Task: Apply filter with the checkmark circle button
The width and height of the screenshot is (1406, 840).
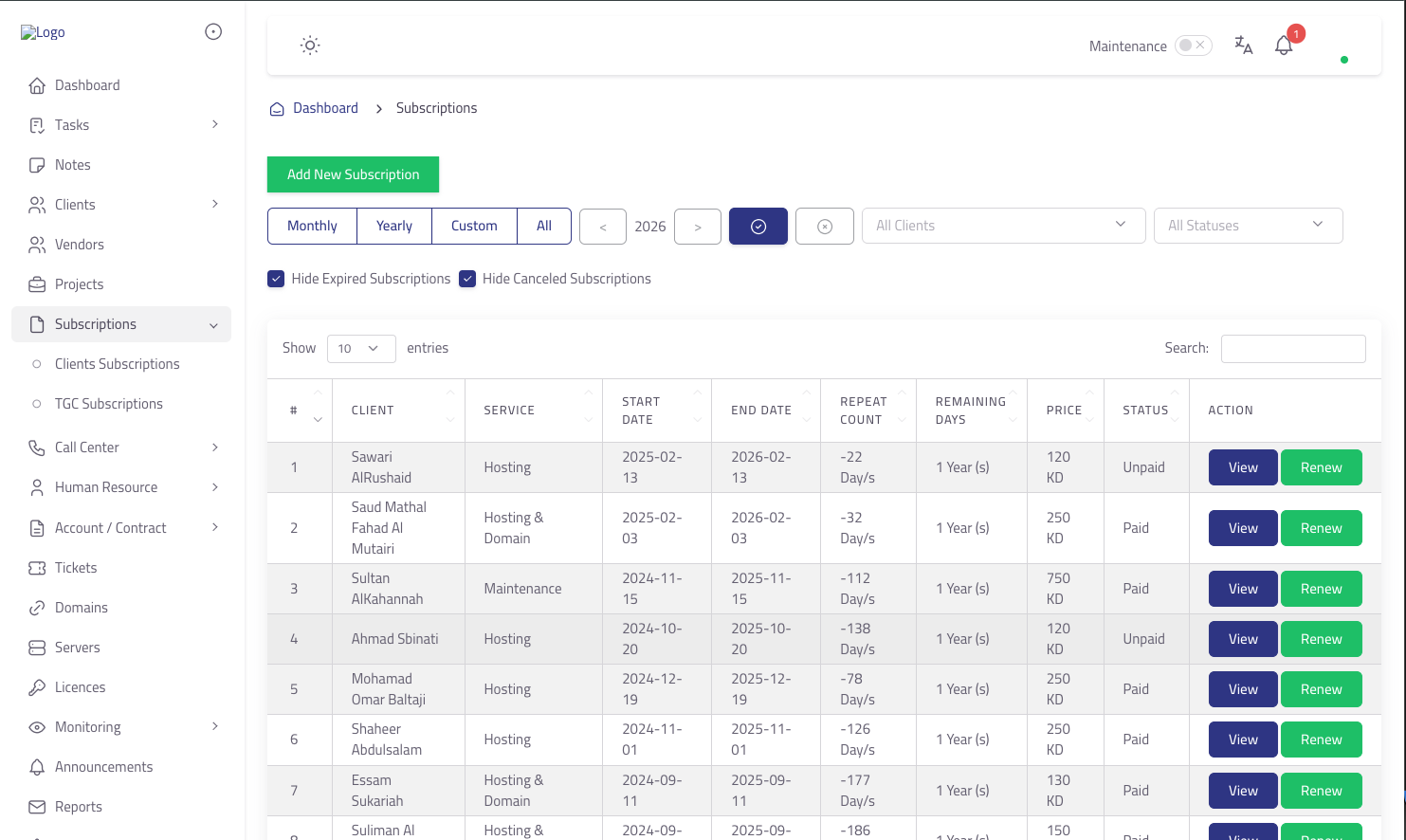Action: click(758, 227)
